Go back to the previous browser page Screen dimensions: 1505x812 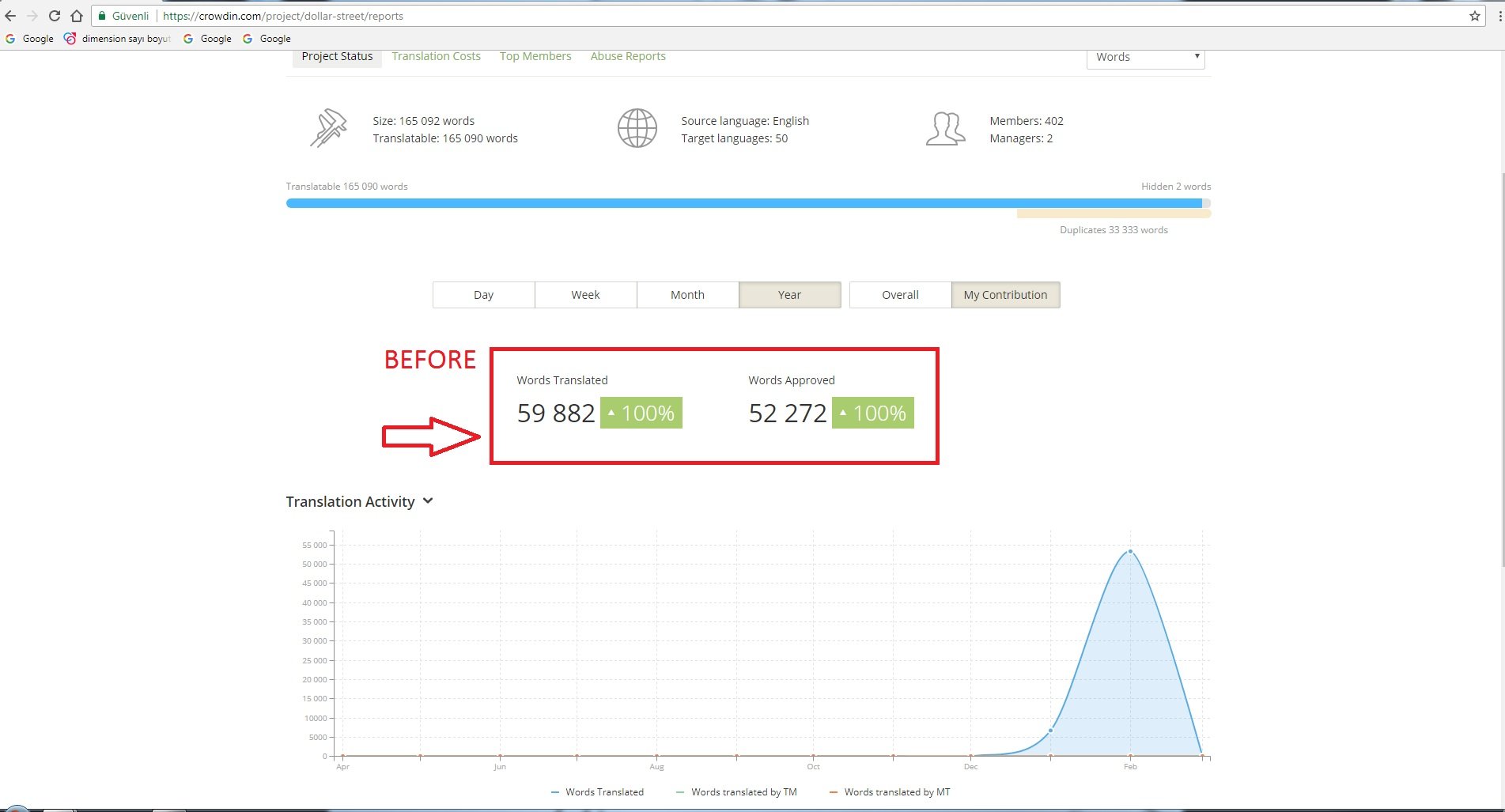(10, 16)
